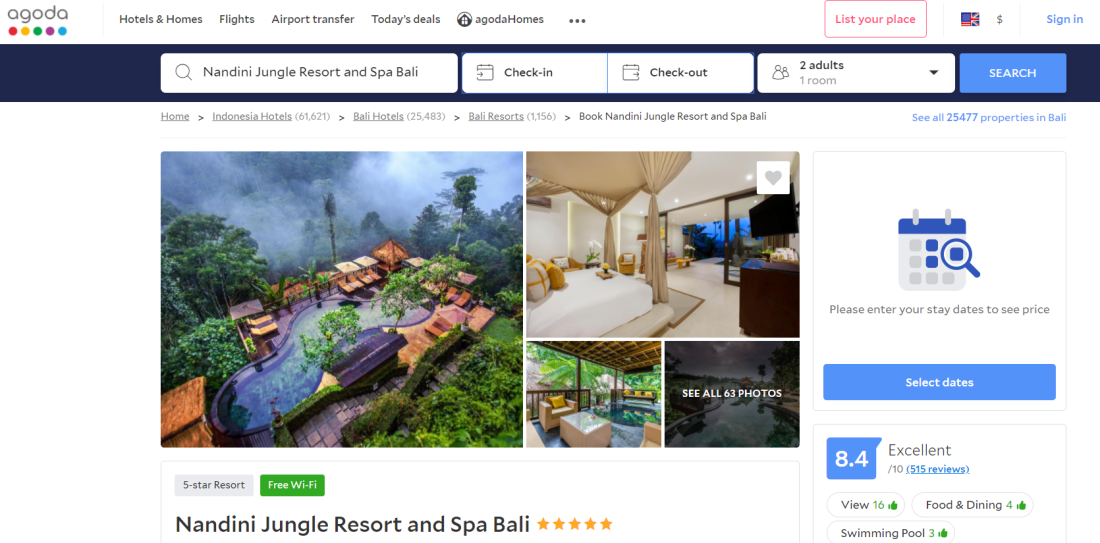This screenshot has height=543, width=1100.
Task: Click the agodaHomes house icon
Action: (x=464, y=20)
